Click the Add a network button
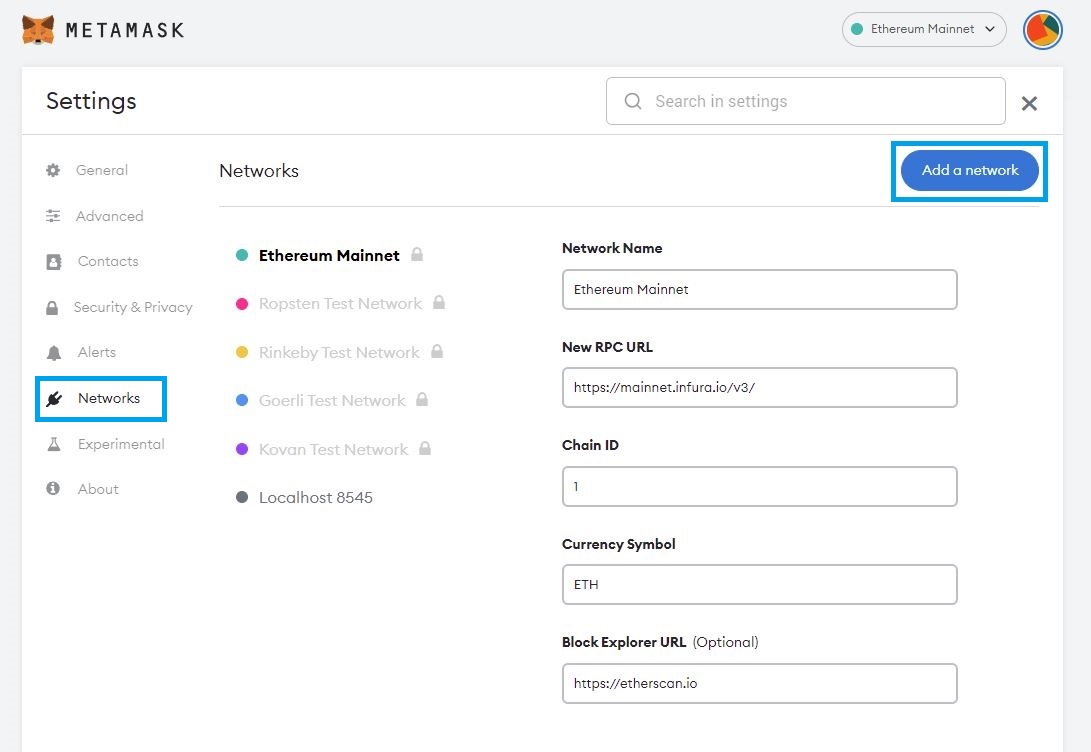 click(x=969, y=170)
